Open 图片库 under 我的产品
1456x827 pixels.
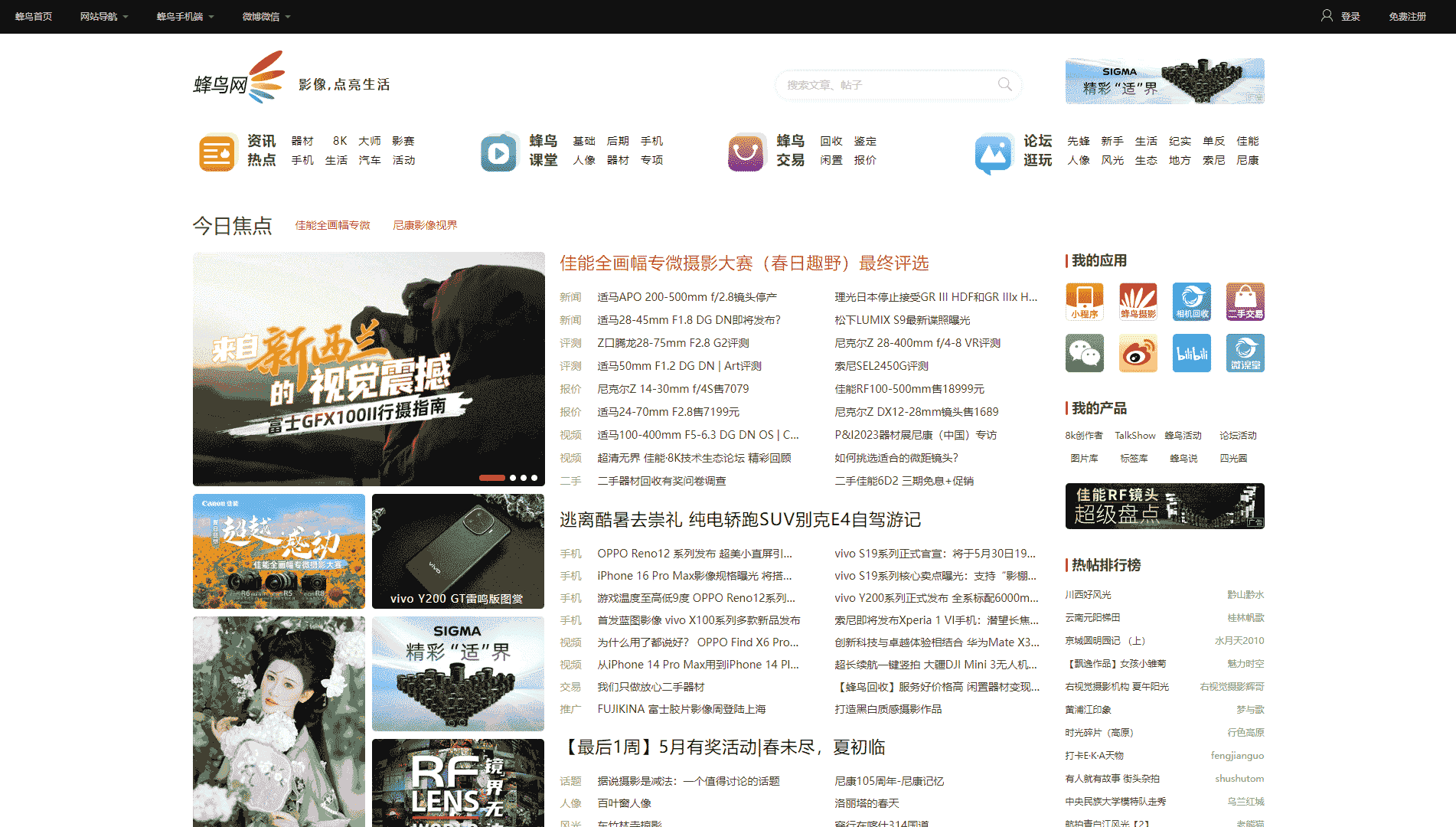click(x=1084, y=459)
